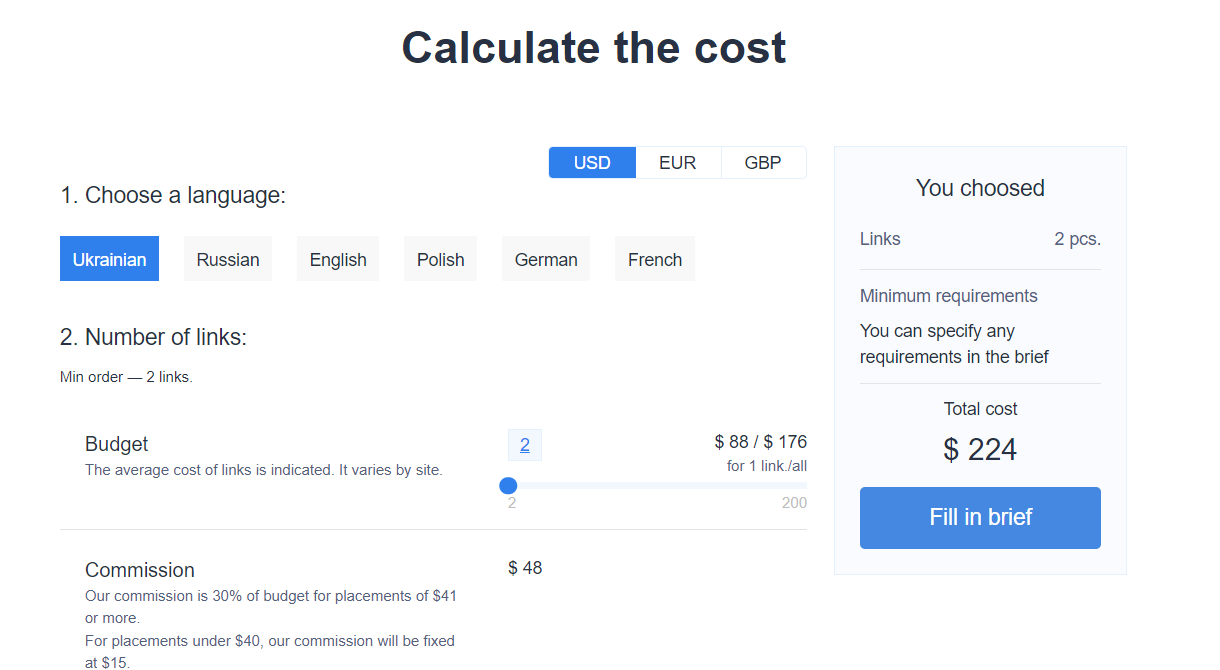Image resolution: width=1220 pixels, height=670 pixels.
Task: Click the $ 88 / $ 176 budget price
Action: (760, 442)
